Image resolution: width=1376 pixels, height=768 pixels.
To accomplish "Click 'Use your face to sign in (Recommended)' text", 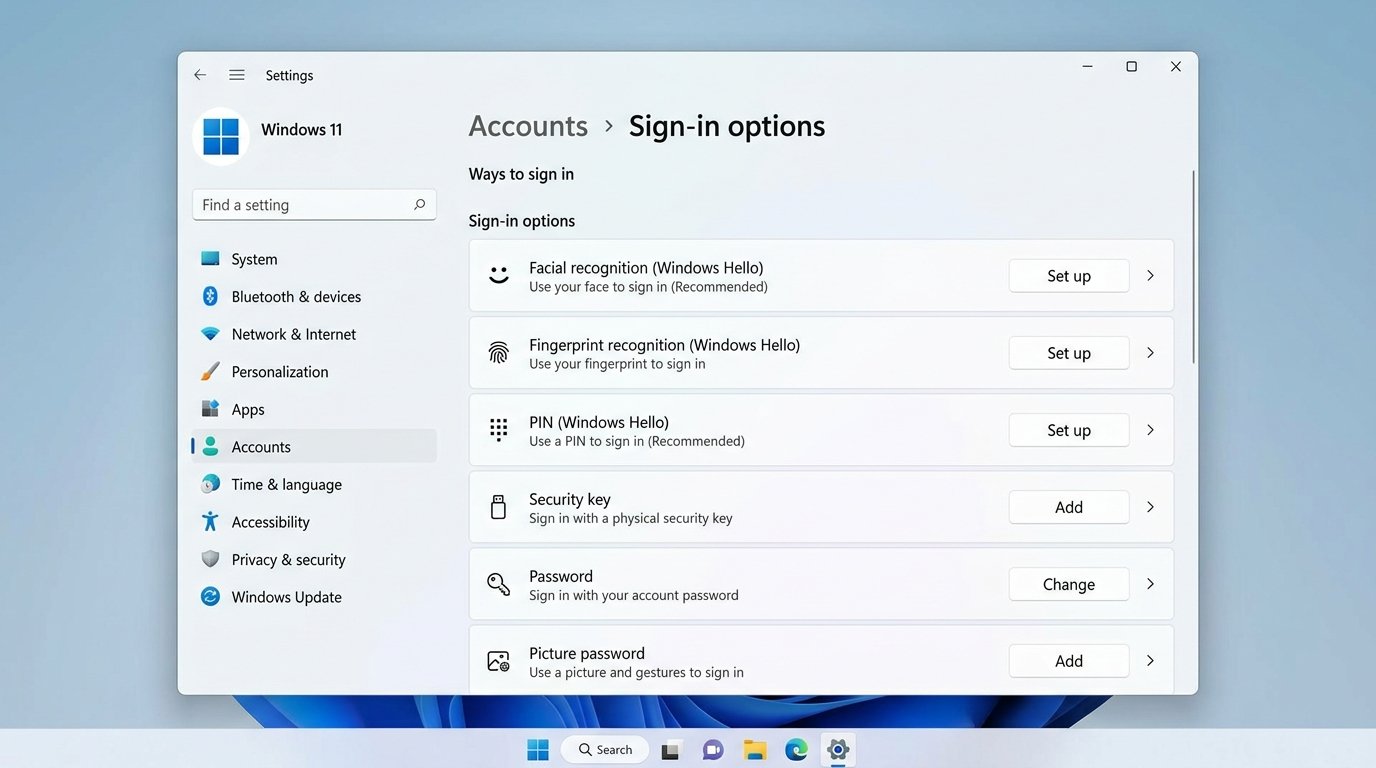I will (x=648, y=287).
